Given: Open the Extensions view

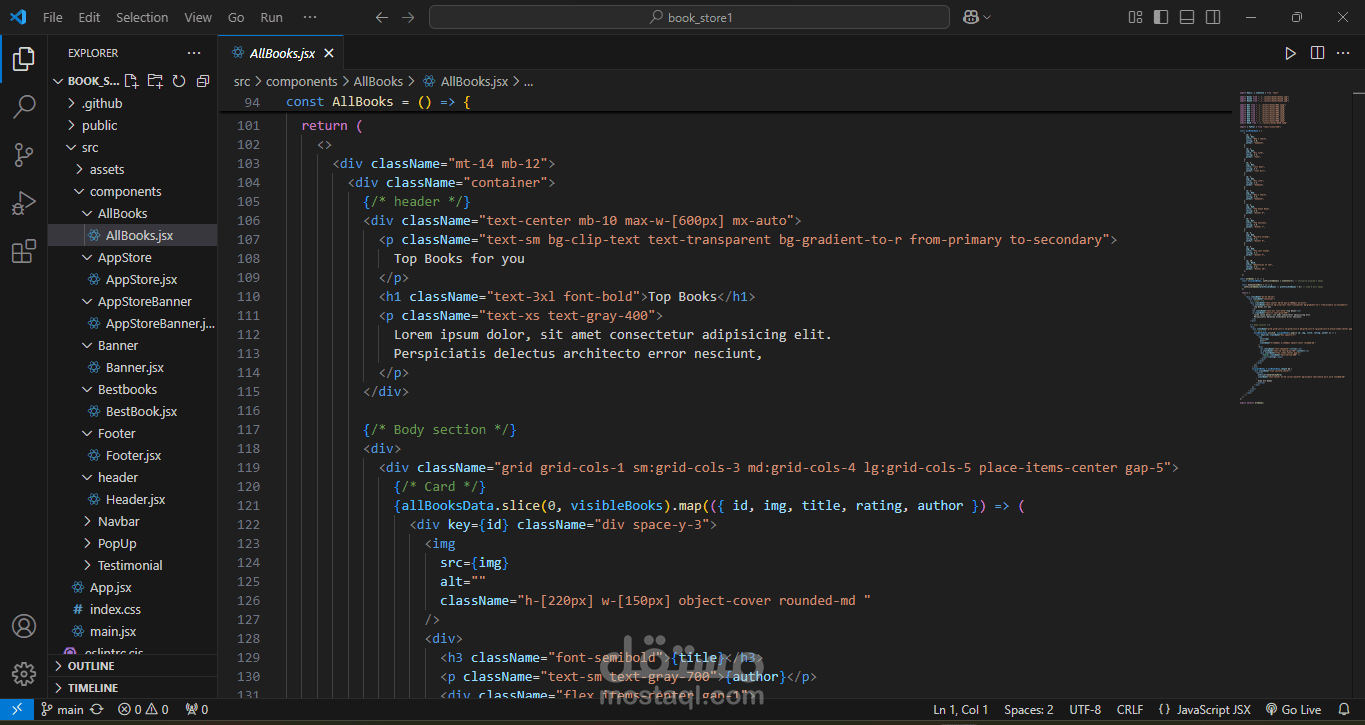Looking at the screenshot, I should 24,252.
